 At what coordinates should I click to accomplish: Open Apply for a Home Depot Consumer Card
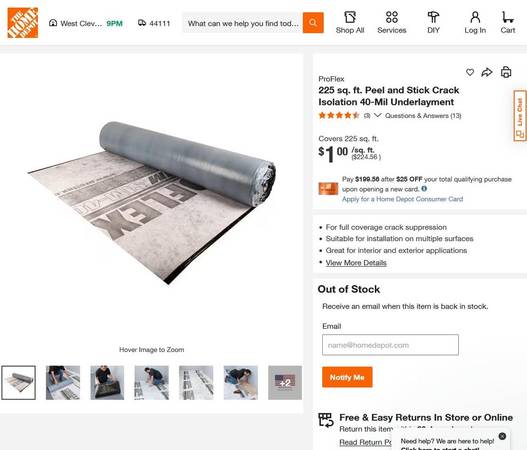pos(402,199)
